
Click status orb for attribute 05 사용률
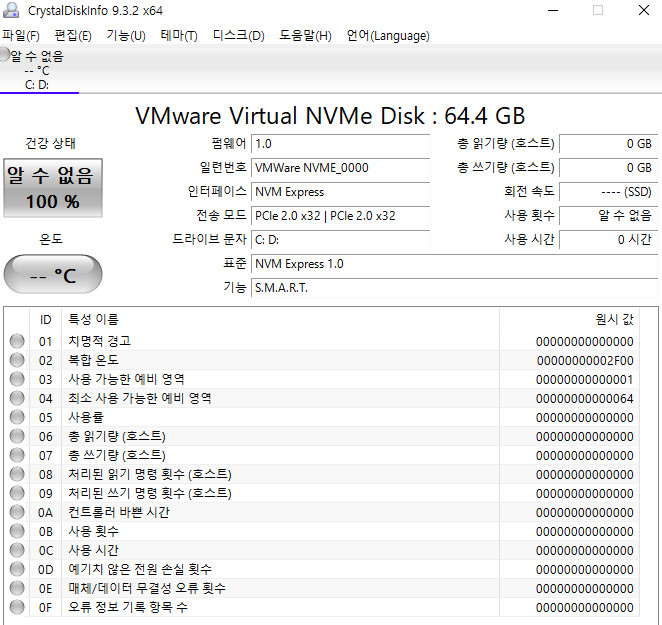[x=17, y=417]
